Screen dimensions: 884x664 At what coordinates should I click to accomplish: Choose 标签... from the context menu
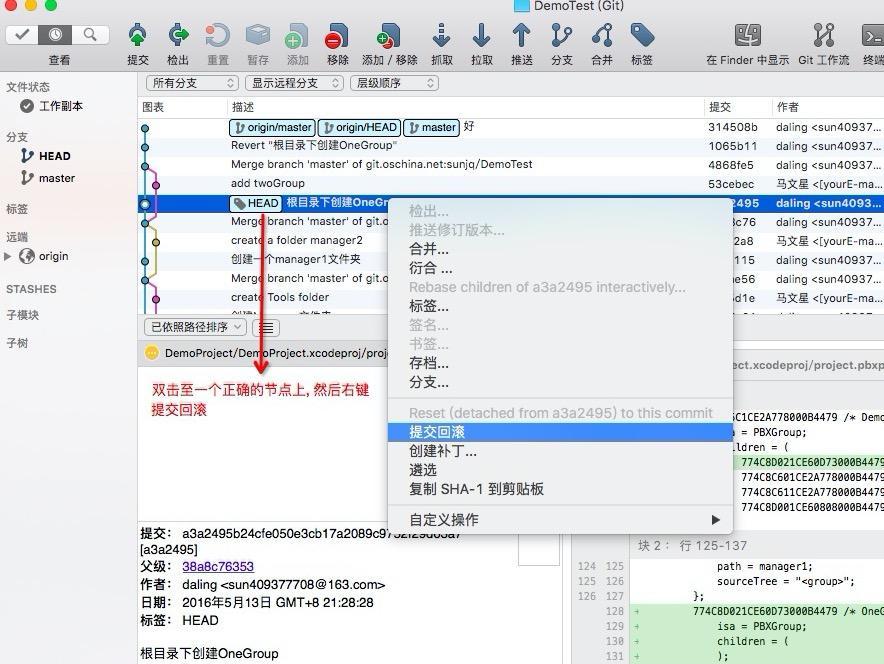pos(560,306)
